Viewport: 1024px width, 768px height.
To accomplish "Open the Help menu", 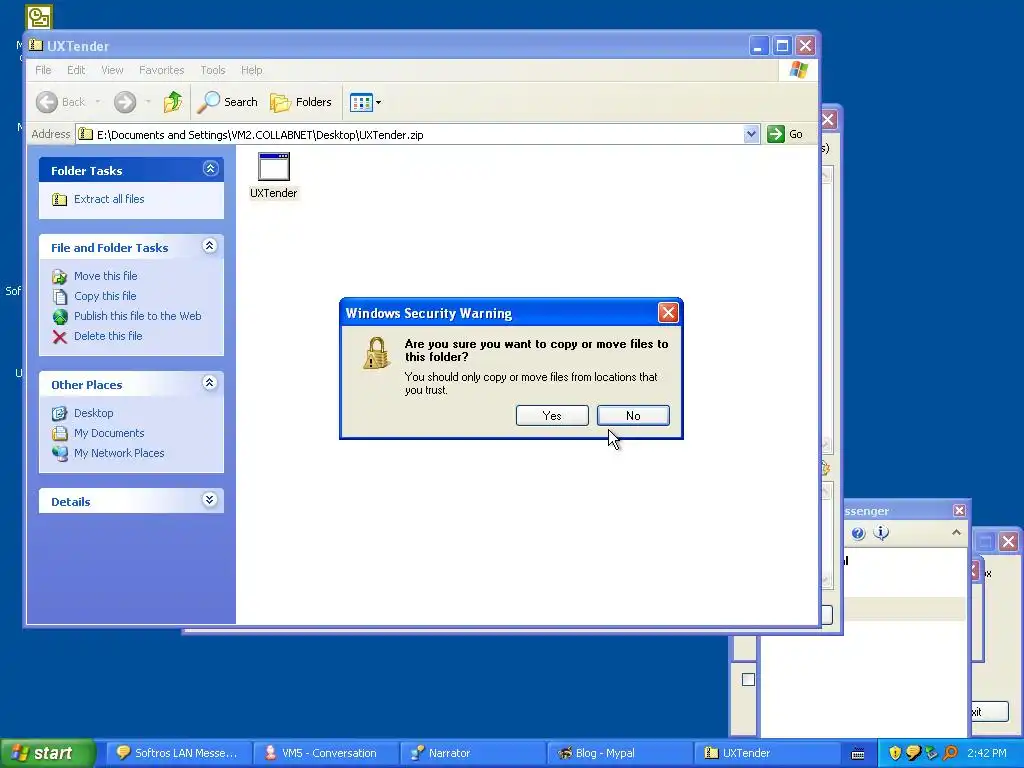I will (x=251, y=70).
